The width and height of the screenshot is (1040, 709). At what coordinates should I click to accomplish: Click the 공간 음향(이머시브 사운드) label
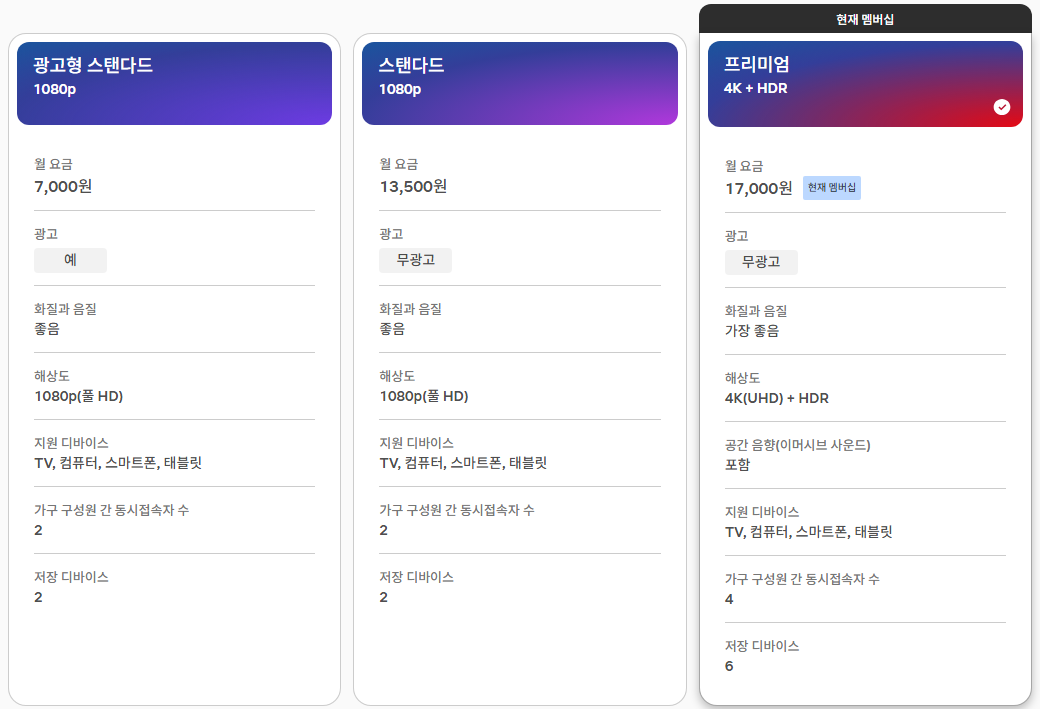click(x=797, y=444)
